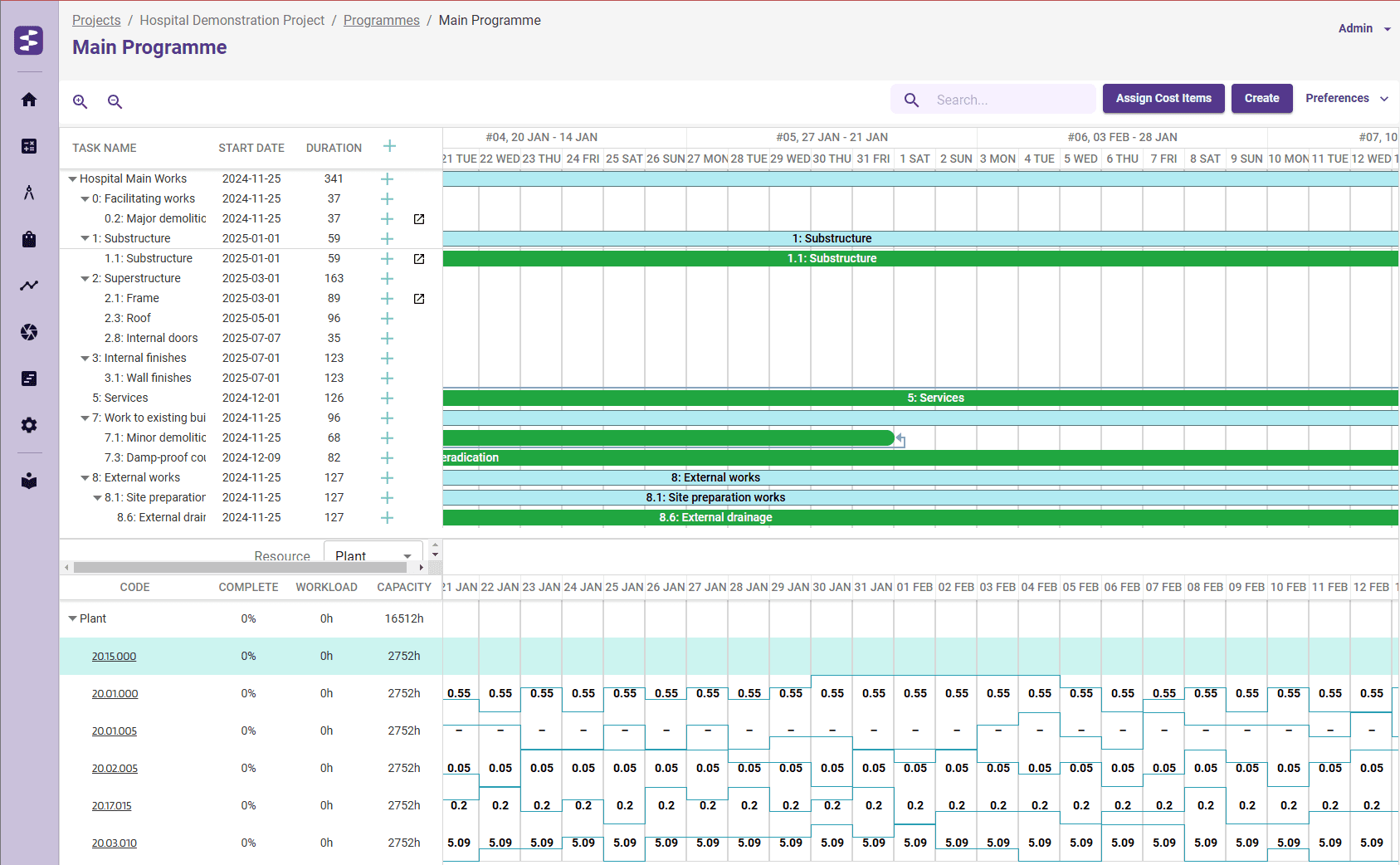The image size is (1400, 865).
Task: Open the Programmes breadcrumb link
Action: click(x=381, y=20)
